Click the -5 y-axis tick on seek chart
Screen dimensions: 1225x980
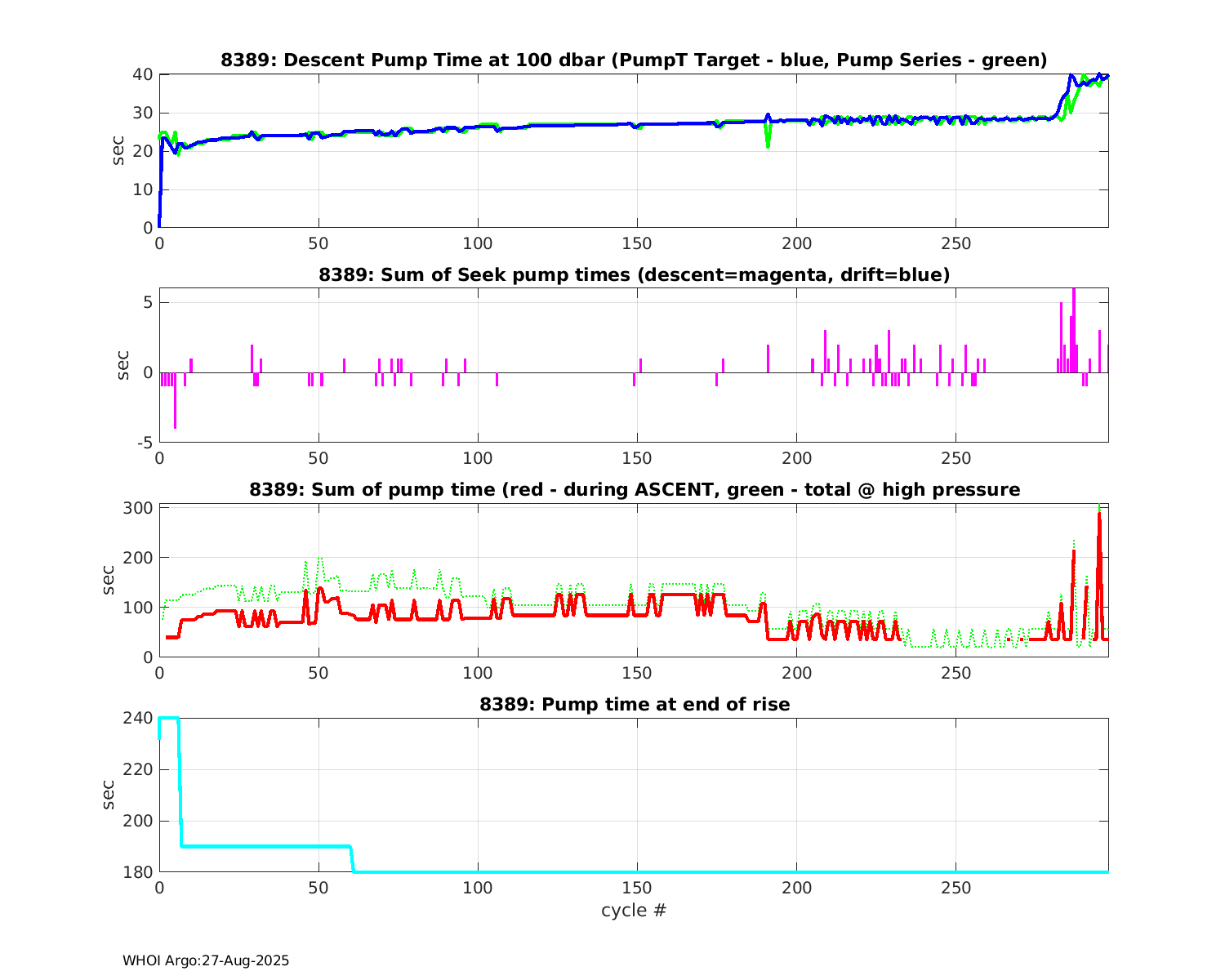click(142, 443)
